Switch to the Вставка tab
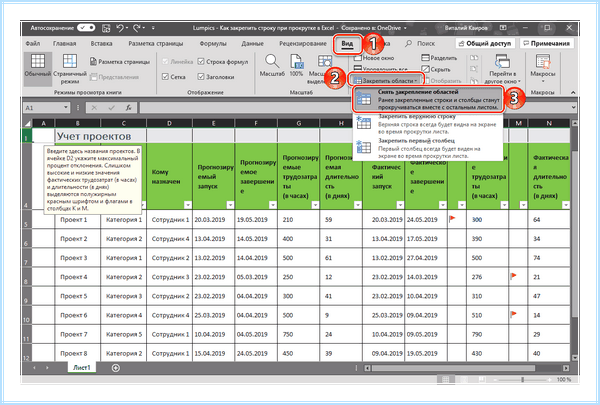 point(101,43)
